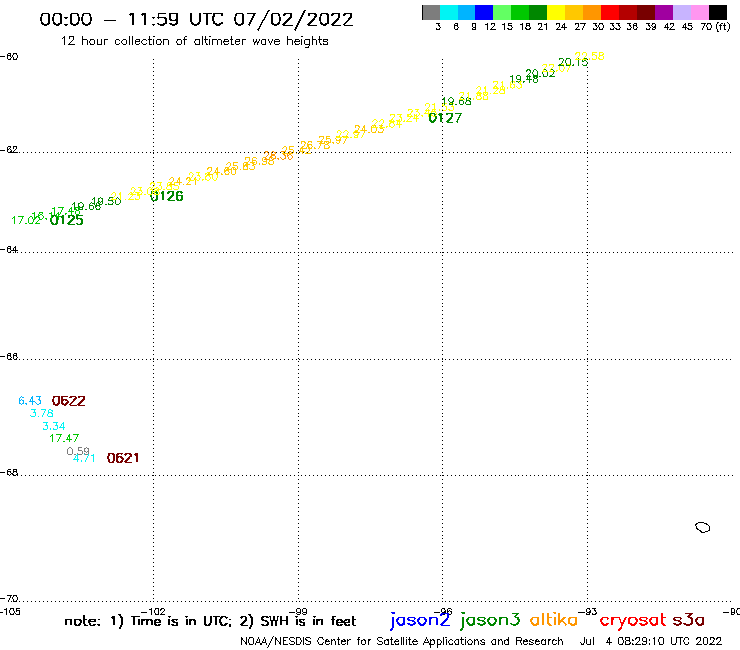Select the time marker 0125
Viewport: 740px width, 650px height.
(67, 220)
